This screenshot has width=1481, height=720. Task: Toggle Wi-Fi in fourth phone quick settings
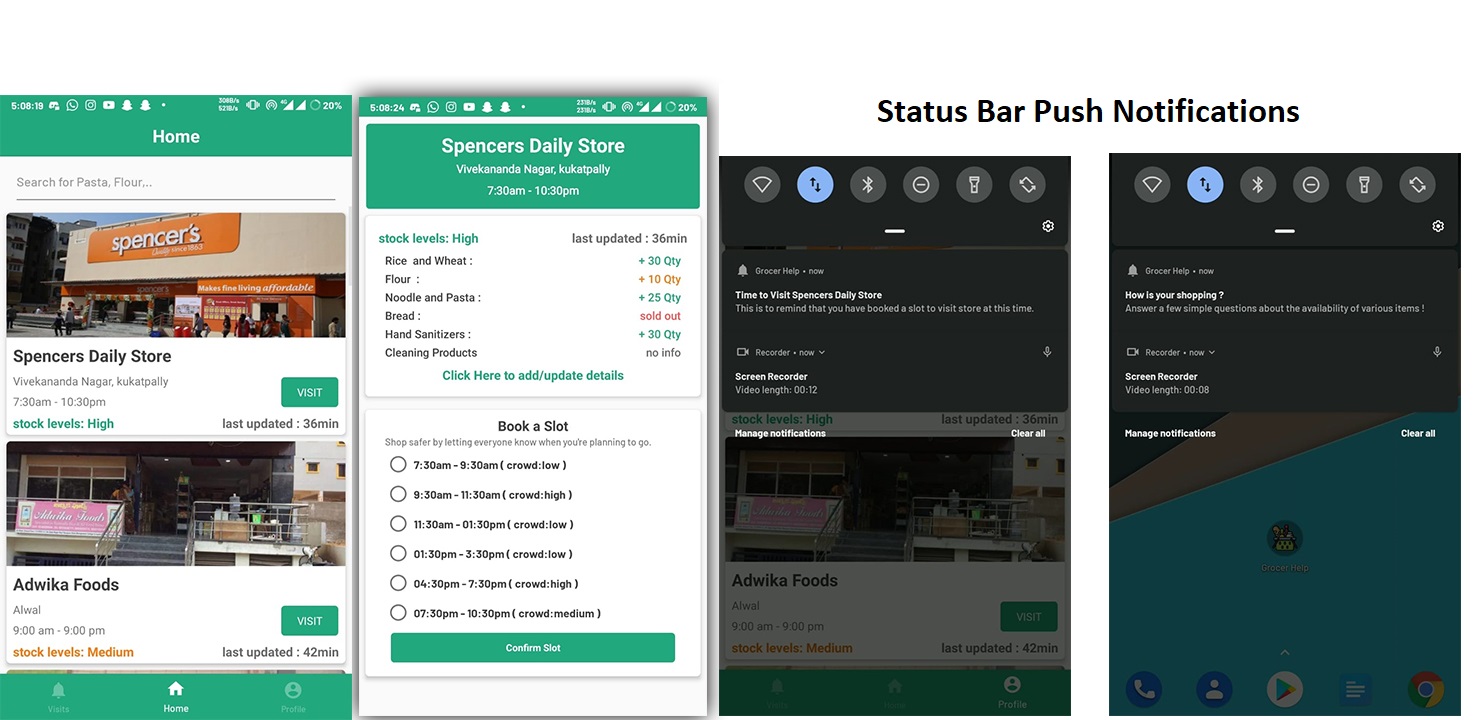(x=1152, y=184)
